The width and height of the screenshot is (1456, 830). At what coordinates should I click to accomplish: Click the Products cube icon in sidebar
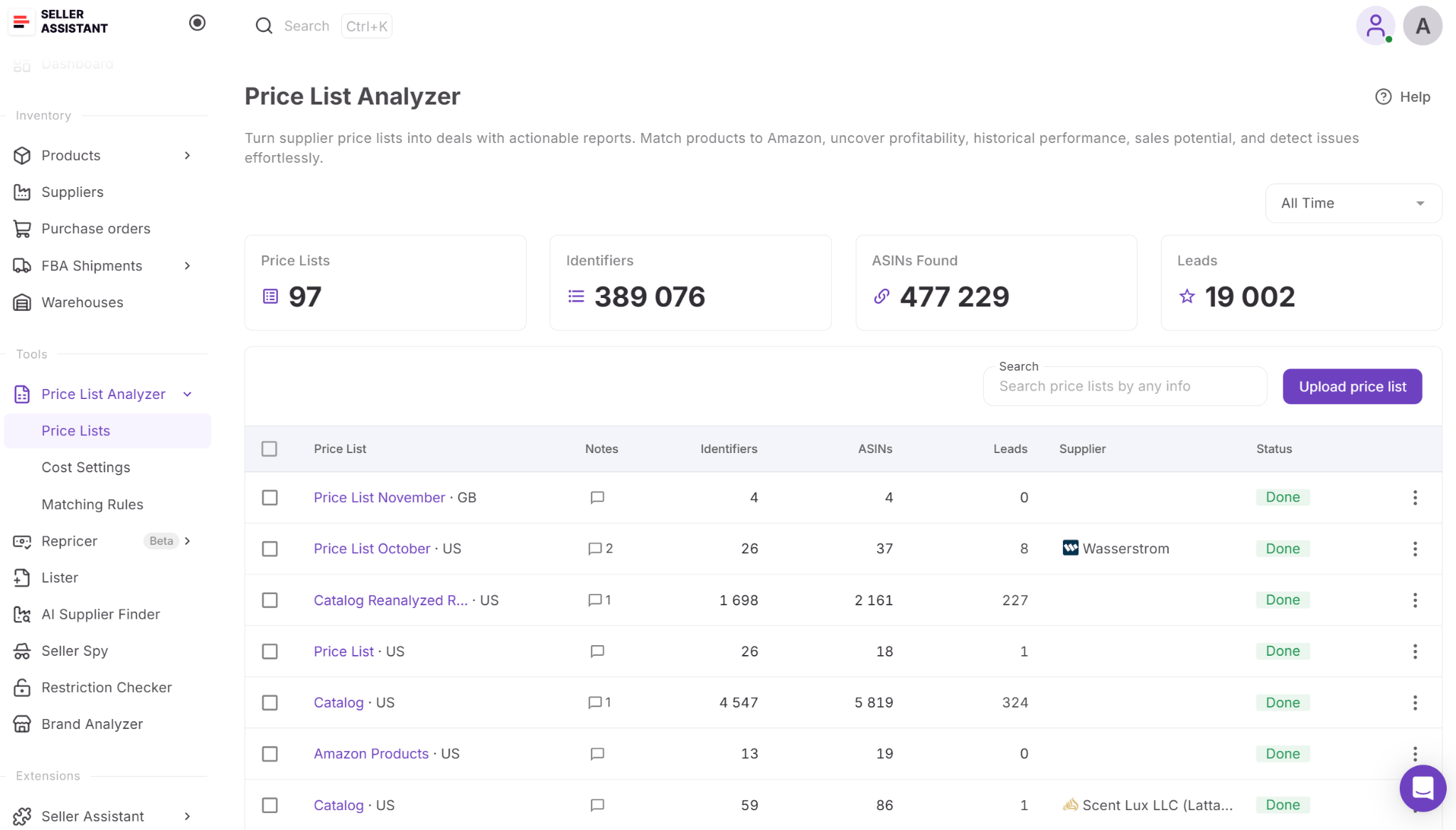pos(22,155)
